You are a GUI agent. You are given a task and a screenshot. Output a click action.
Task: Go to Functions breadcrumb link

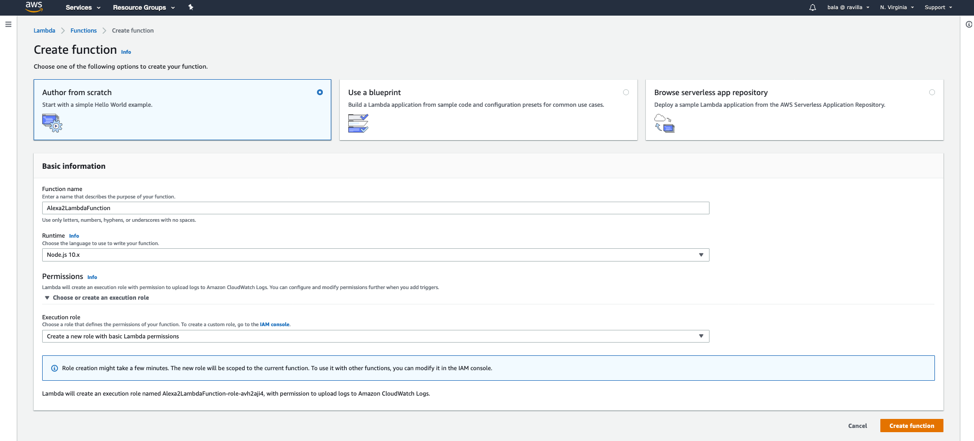pyautogui.click(x=84, y=30)
